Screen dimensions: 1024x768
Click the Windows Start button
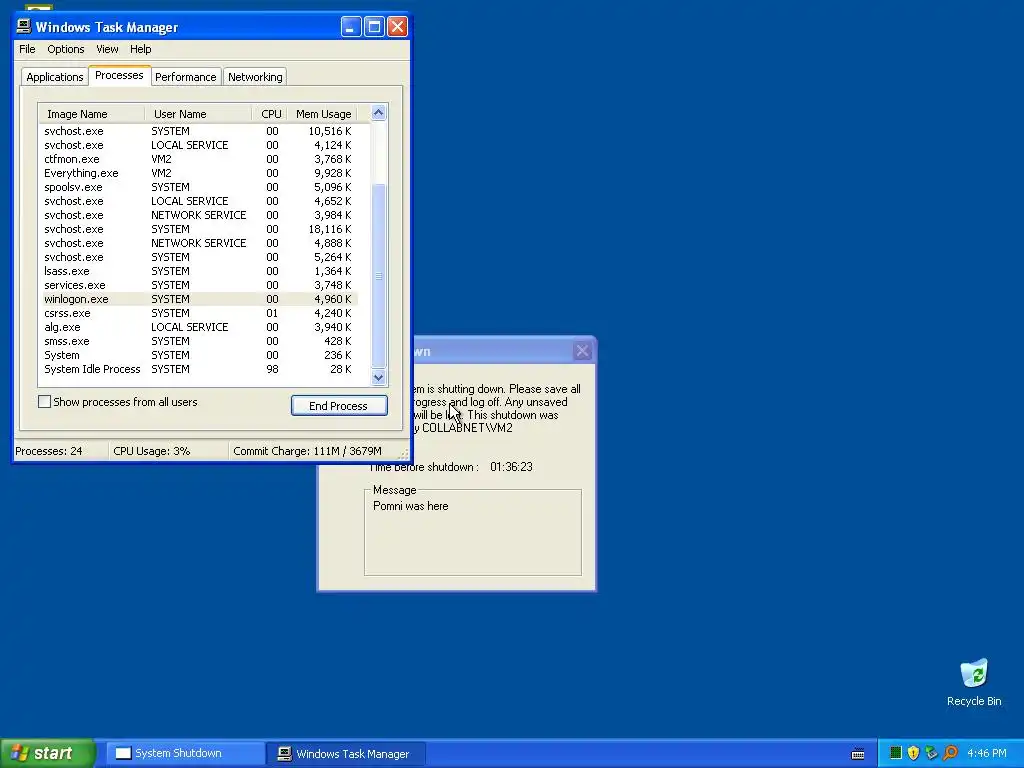(48, 753)
